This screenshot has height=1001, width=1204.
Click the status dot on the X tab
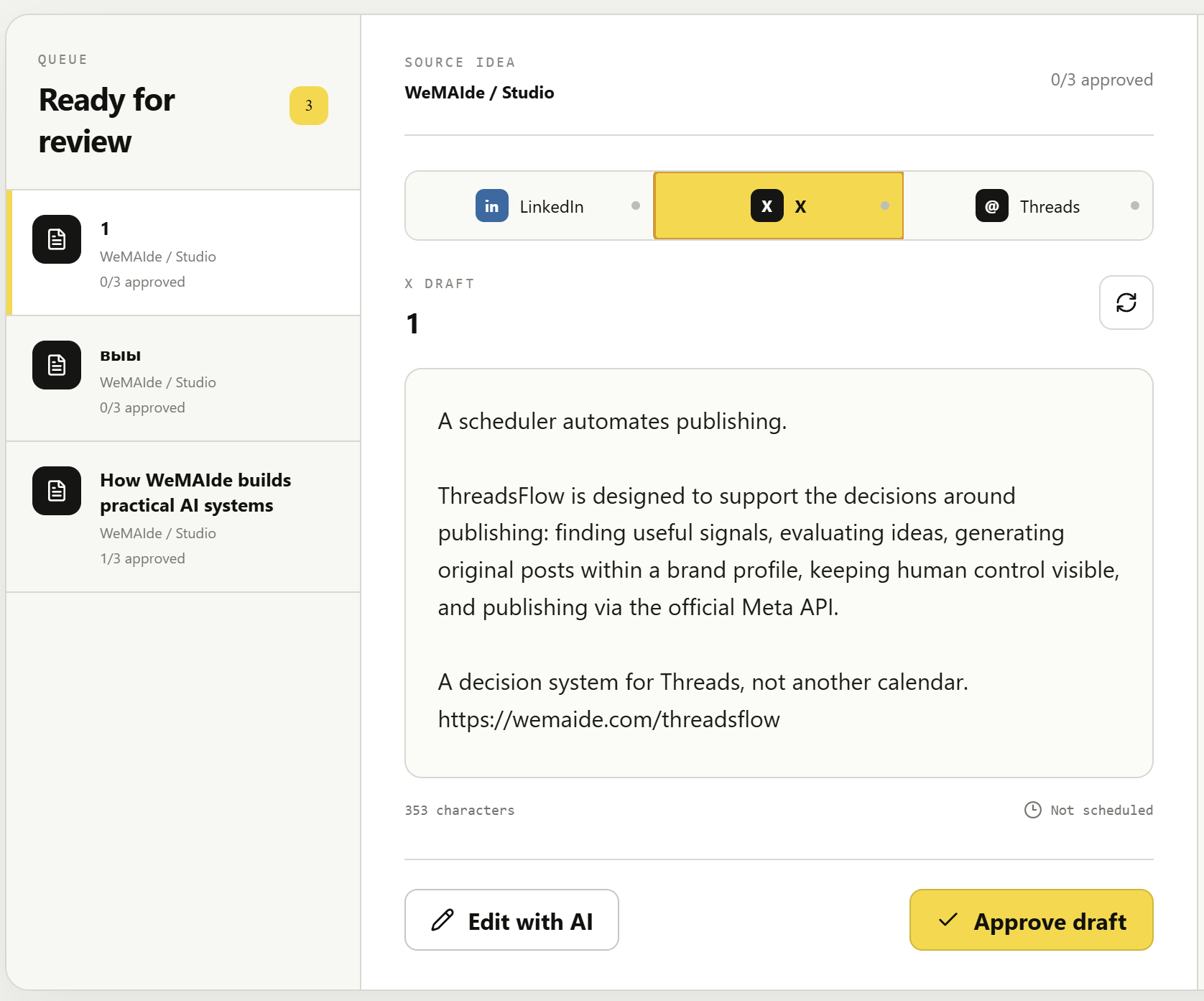point(885,206)
